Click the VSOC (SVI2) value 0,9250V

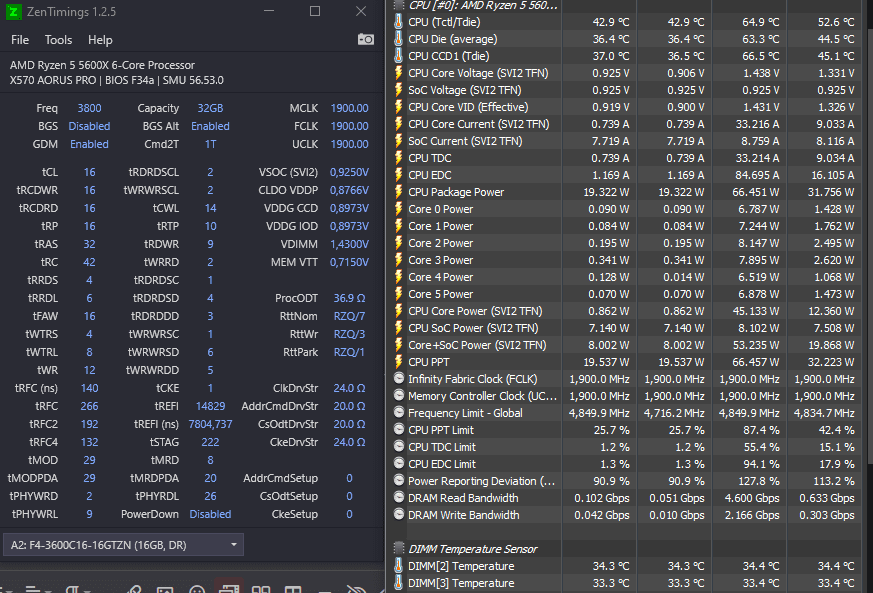point(349,172)
